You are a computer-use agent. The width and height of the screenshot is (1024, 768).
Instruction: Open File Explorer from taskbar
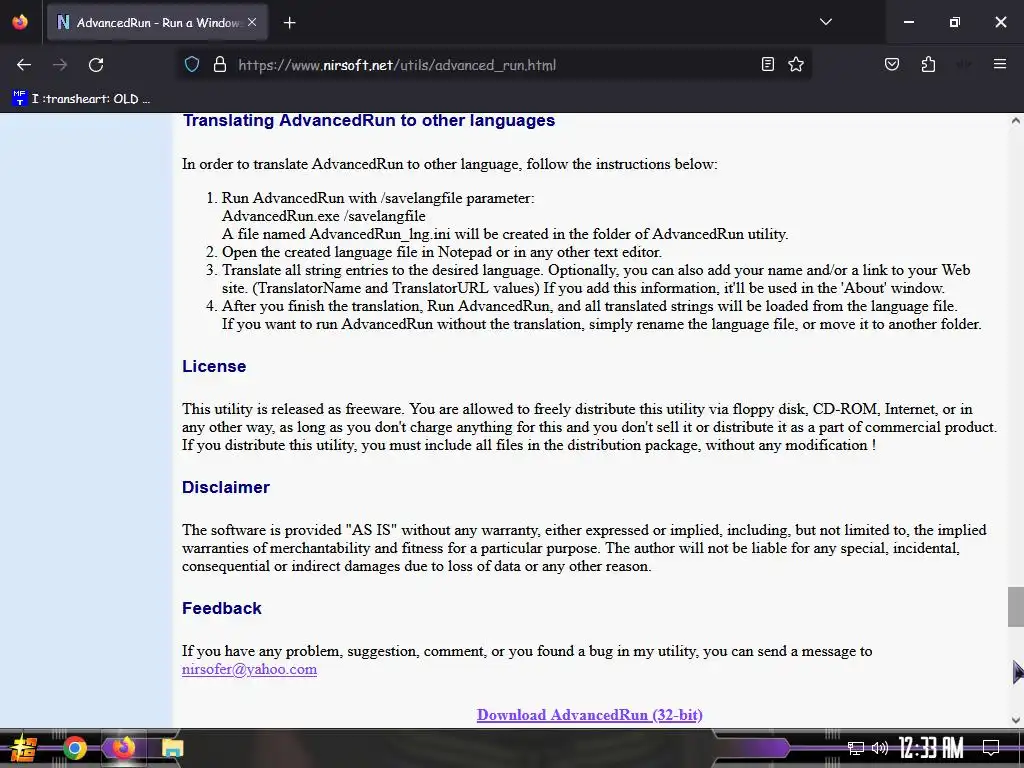(x=172, y=748)
